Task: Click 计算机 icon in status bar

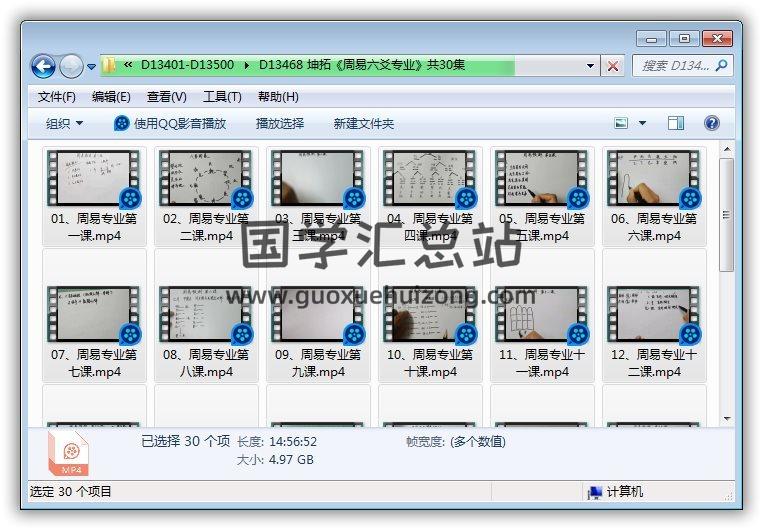Action: click(595, 492)
